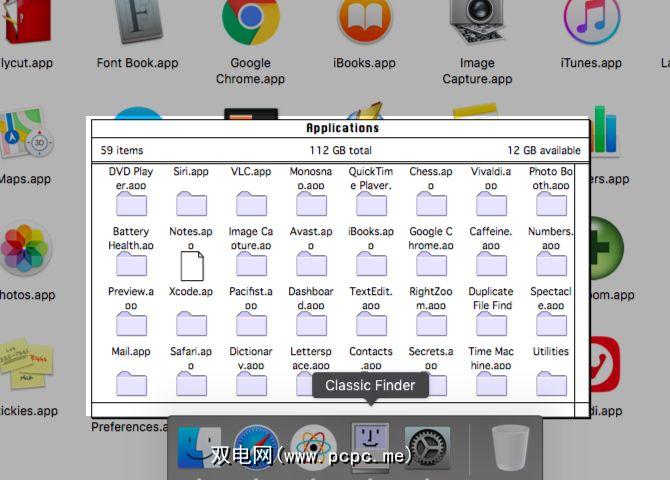Select the Avast.app folder icon
This screenshot has height=480, width=670.
click(311, 264)
